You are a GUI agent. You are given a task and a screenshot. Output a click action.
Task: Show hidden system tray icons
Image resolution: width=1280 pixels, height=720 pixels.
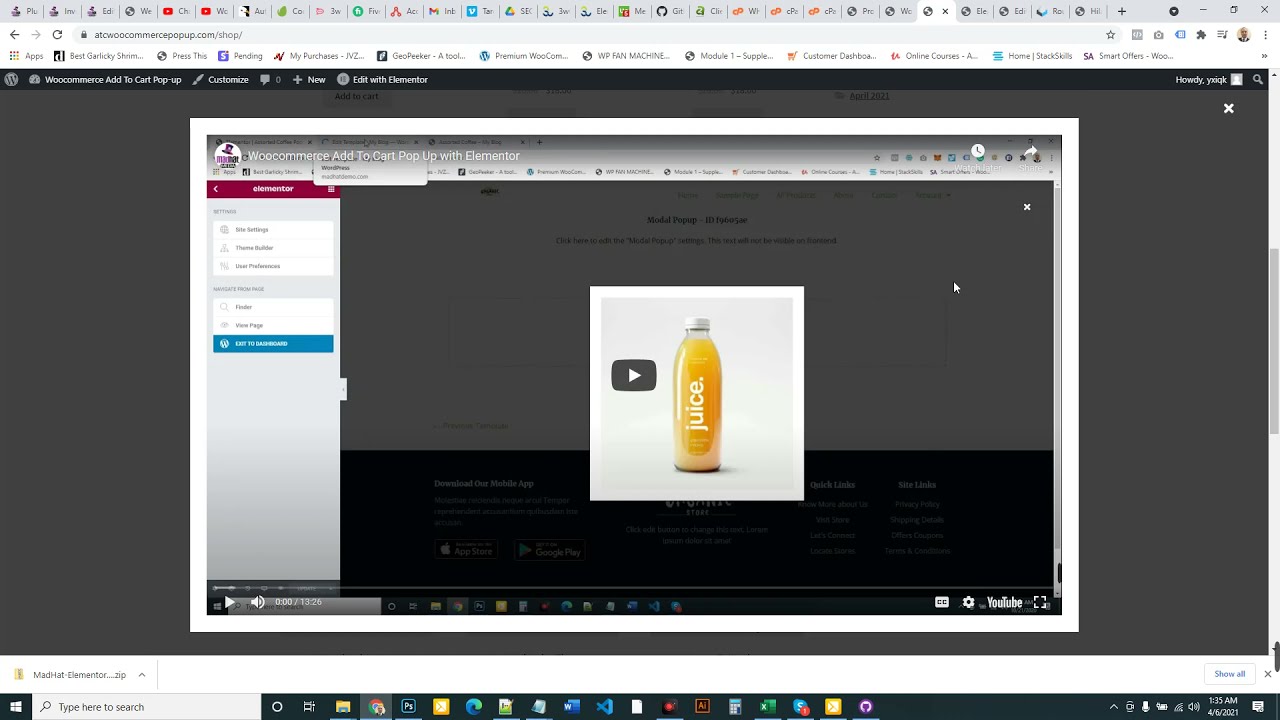[1113, 706]
